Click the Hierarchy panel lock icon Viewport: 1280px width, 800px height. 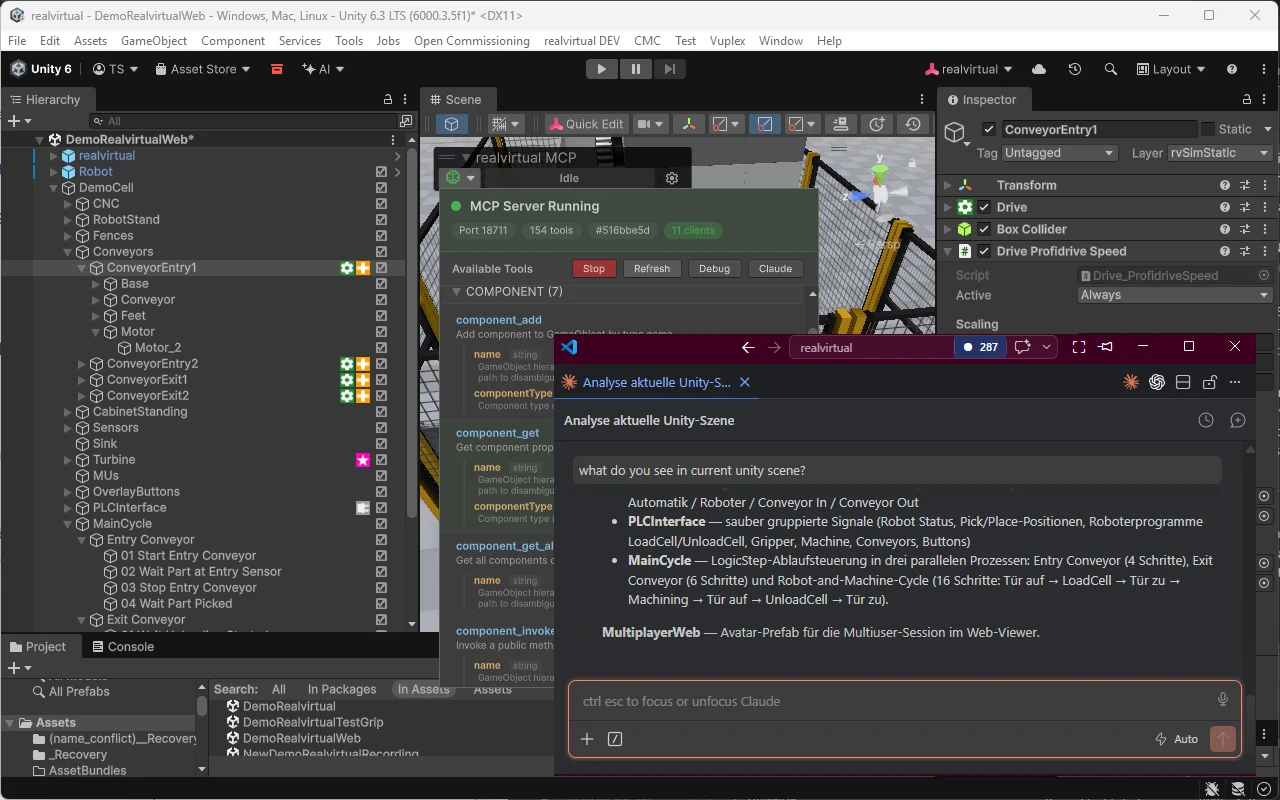(x=388, y=100)
